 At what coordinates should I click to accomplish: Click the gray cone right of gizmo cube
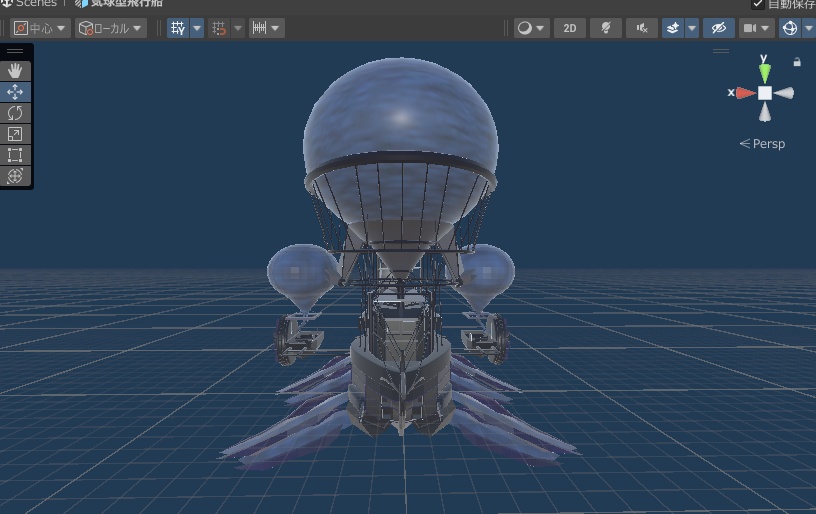click(x=784, y=93)
